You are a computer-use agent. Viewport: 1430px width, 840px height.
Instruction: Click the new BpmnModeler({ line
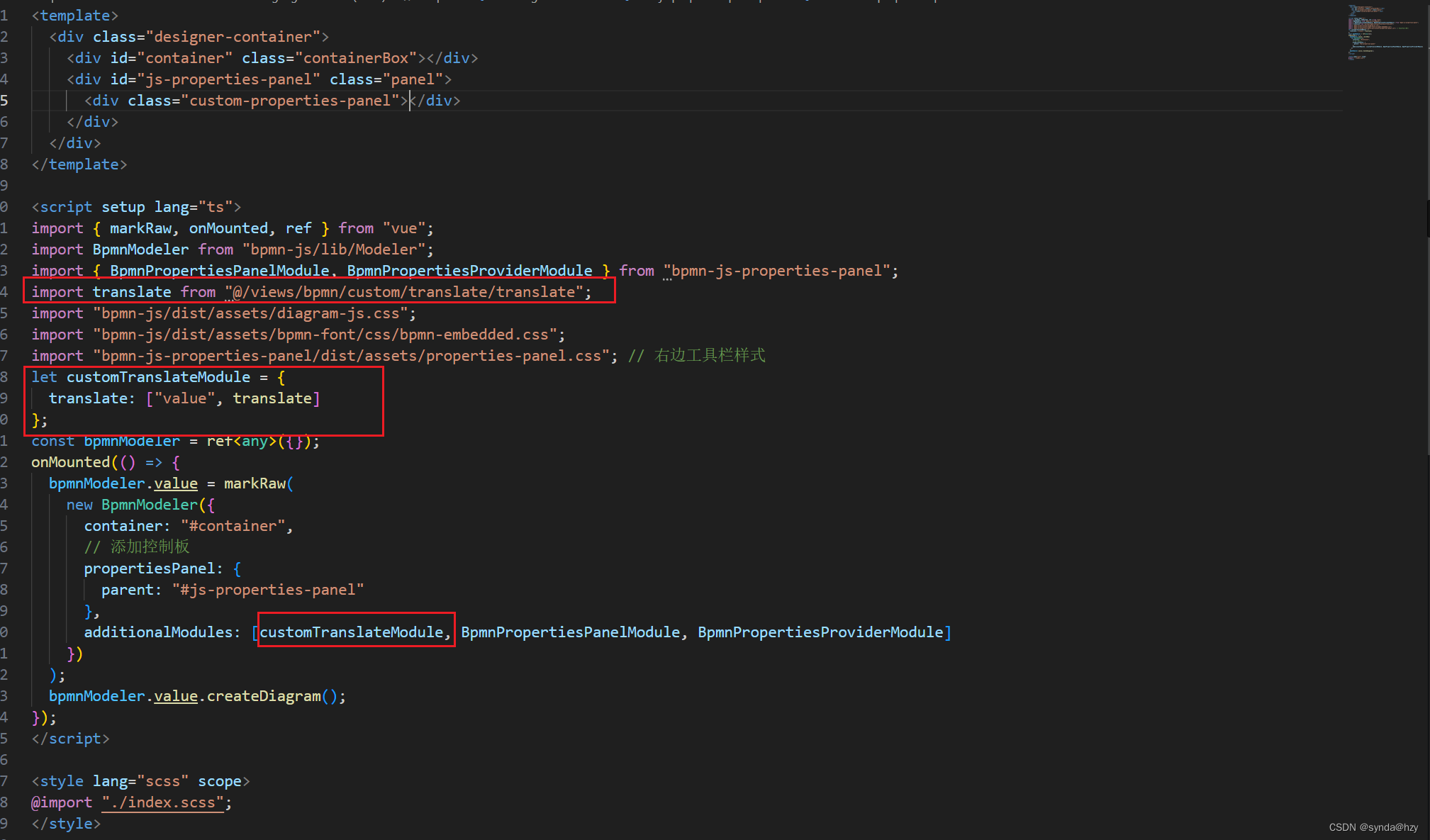tap(140, 505)
